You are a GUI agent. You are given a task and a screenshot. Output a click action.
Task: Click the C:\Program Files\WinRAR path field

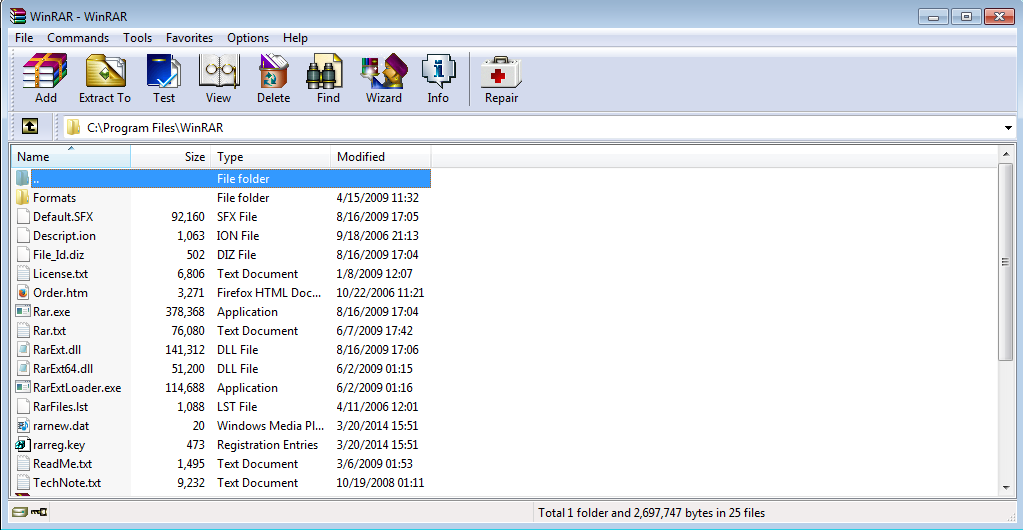pos(534,128)
